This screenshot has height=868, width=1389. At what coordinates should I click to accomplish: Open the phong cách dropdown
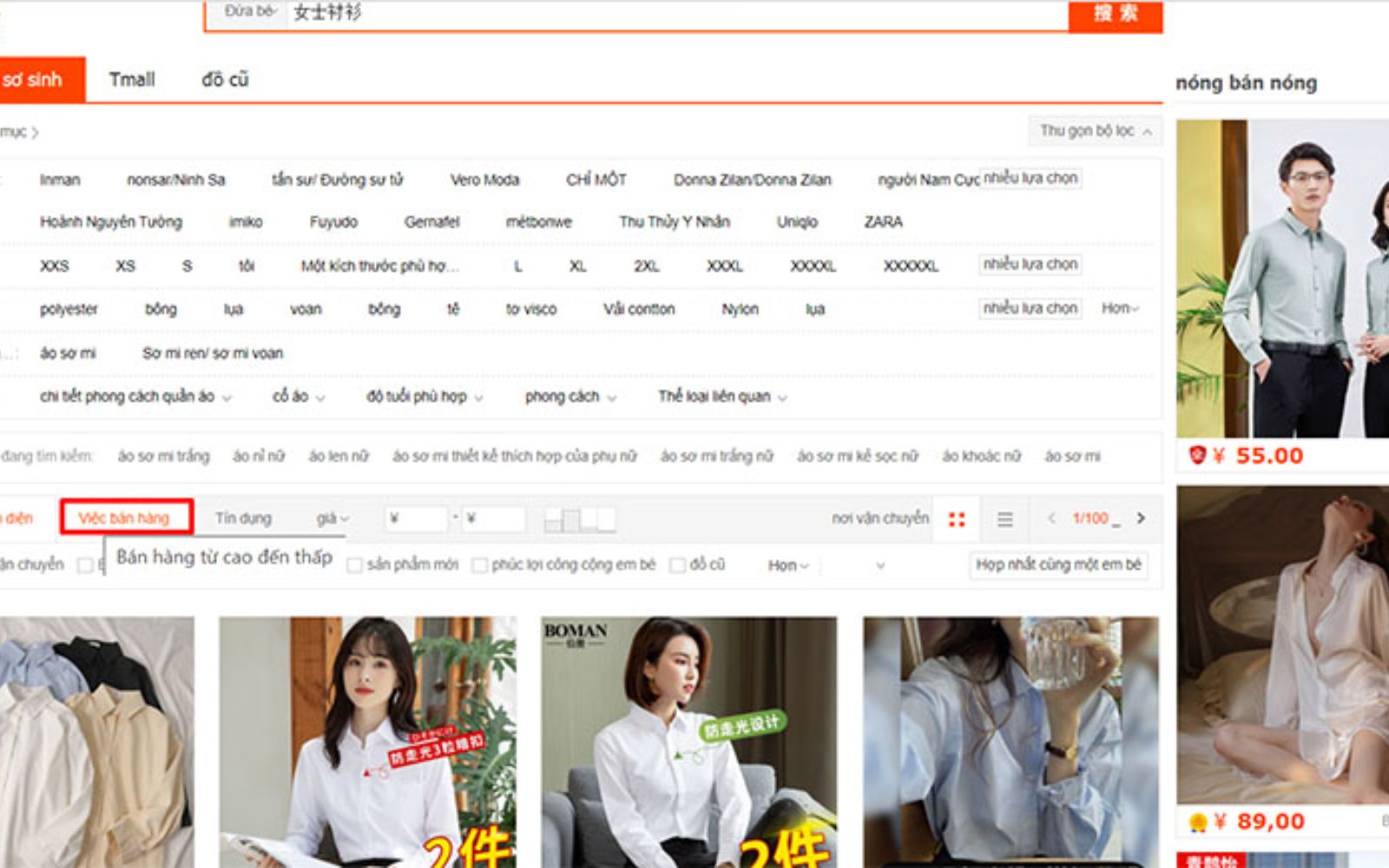click(569, 397)
